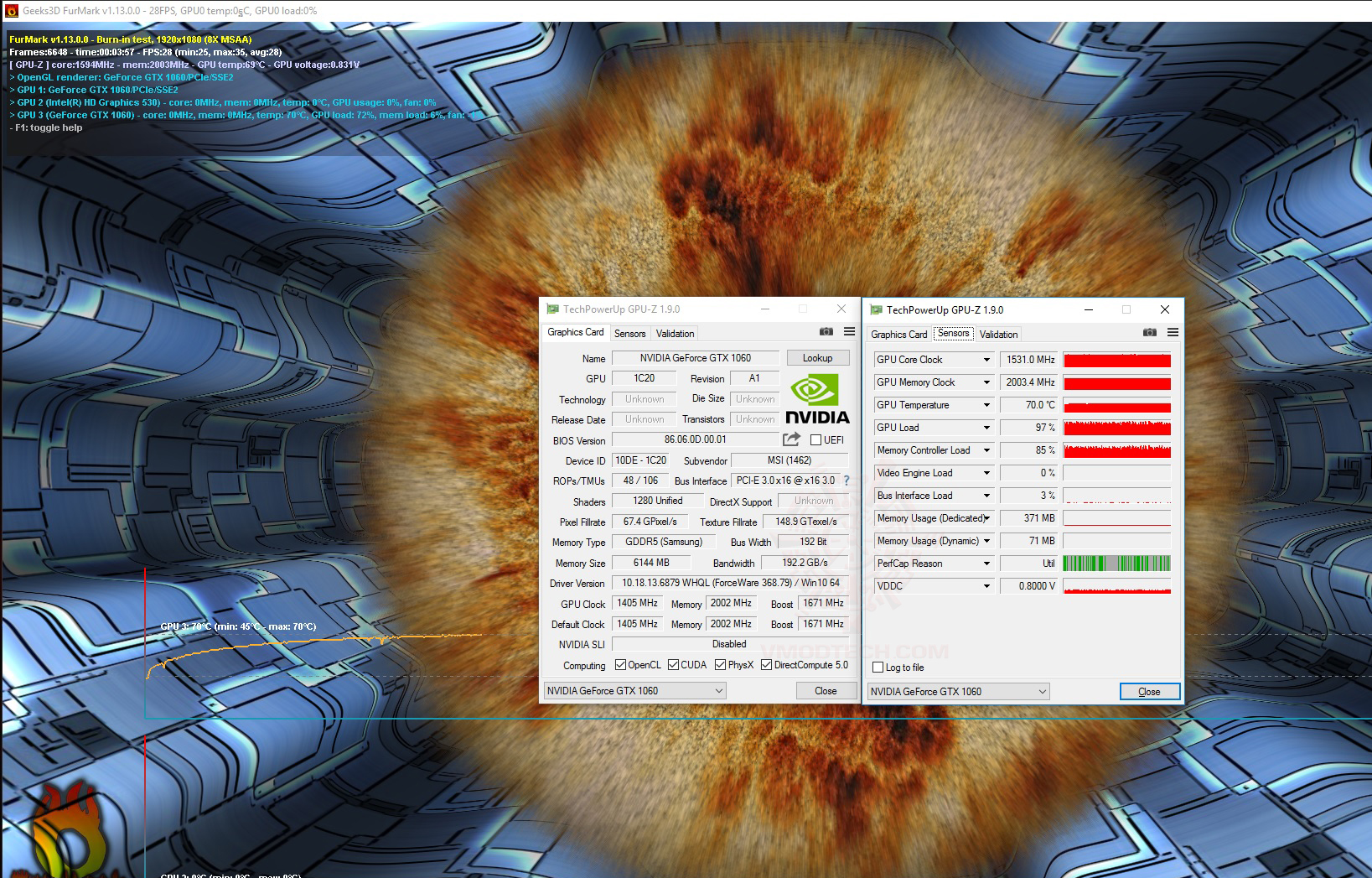Click the question mark beside Bus Interface
The image size is (1372, 878).
click(x=846, y=481)
